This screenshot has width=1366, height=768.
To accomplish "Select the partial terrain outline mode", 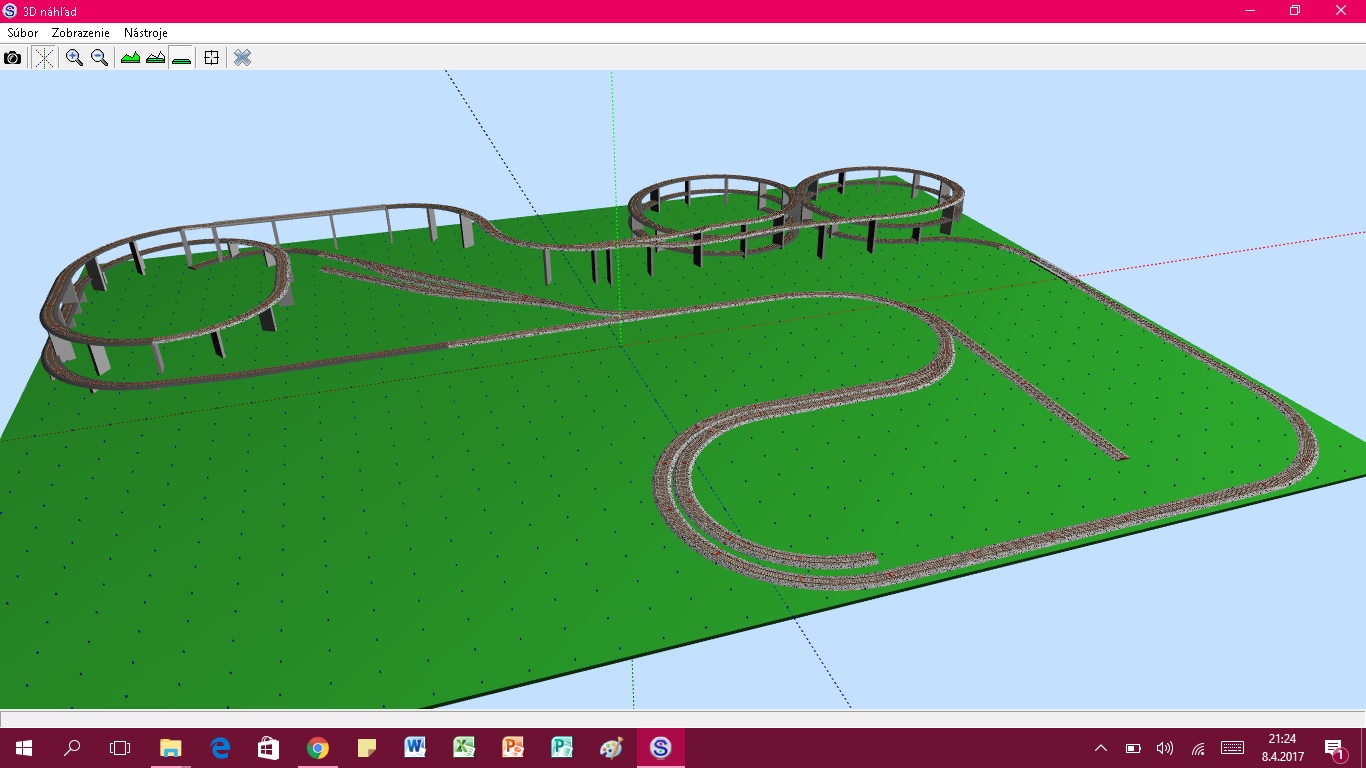I will [155, 58].
